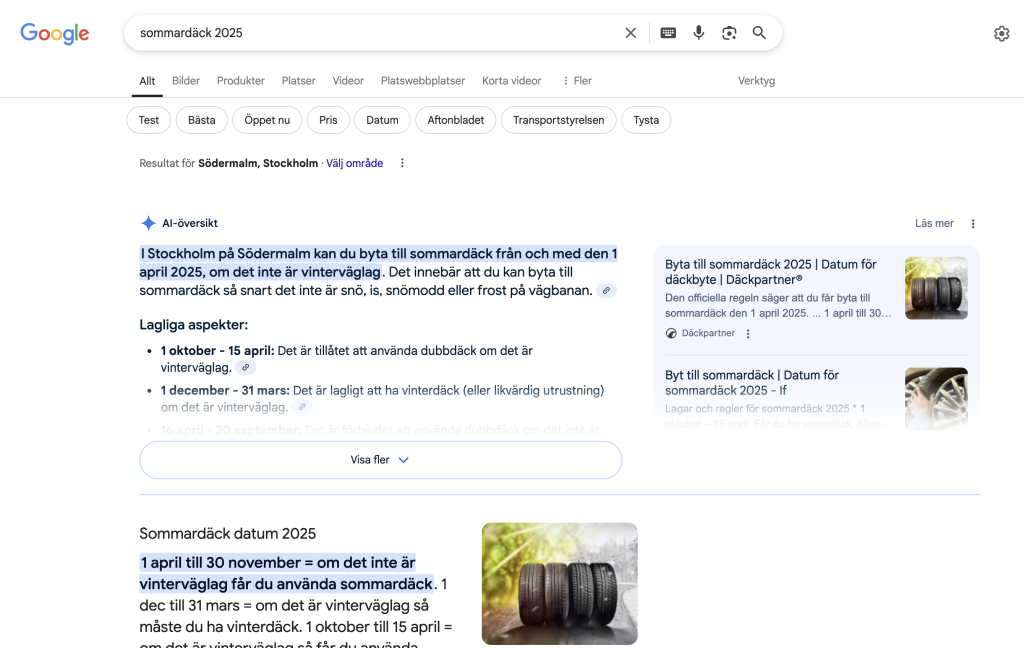Open the Platswebbplatser tab
Viewport: 1024px width, 648px height.
[x=423, y=81]
